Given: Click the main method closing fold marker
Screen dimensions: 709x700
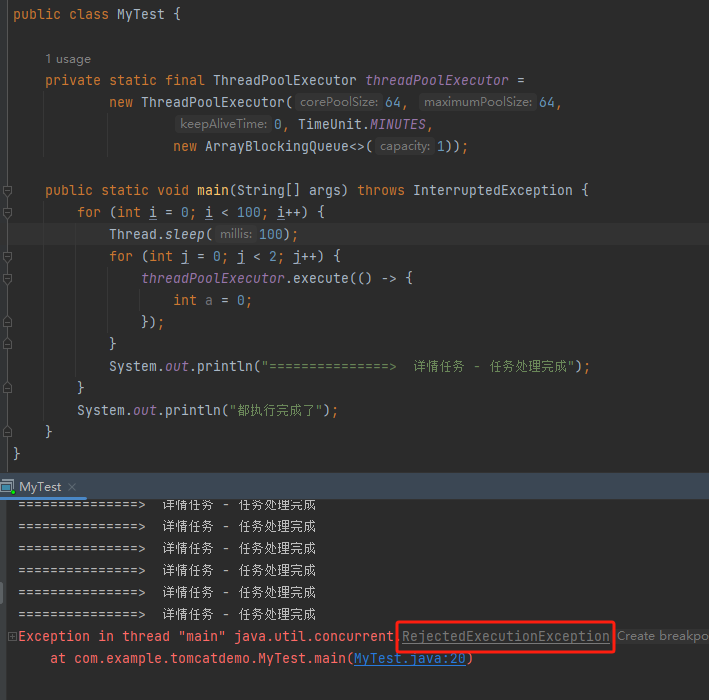Looking at the screenshot, I should [7, 432].
